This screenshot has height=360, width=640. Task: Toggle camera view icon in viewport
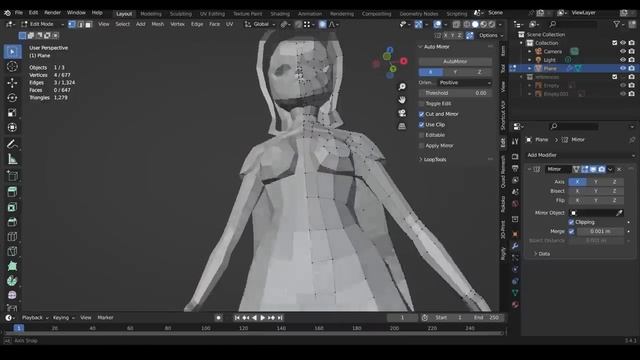pyautogui.click(x=402, y=113)
